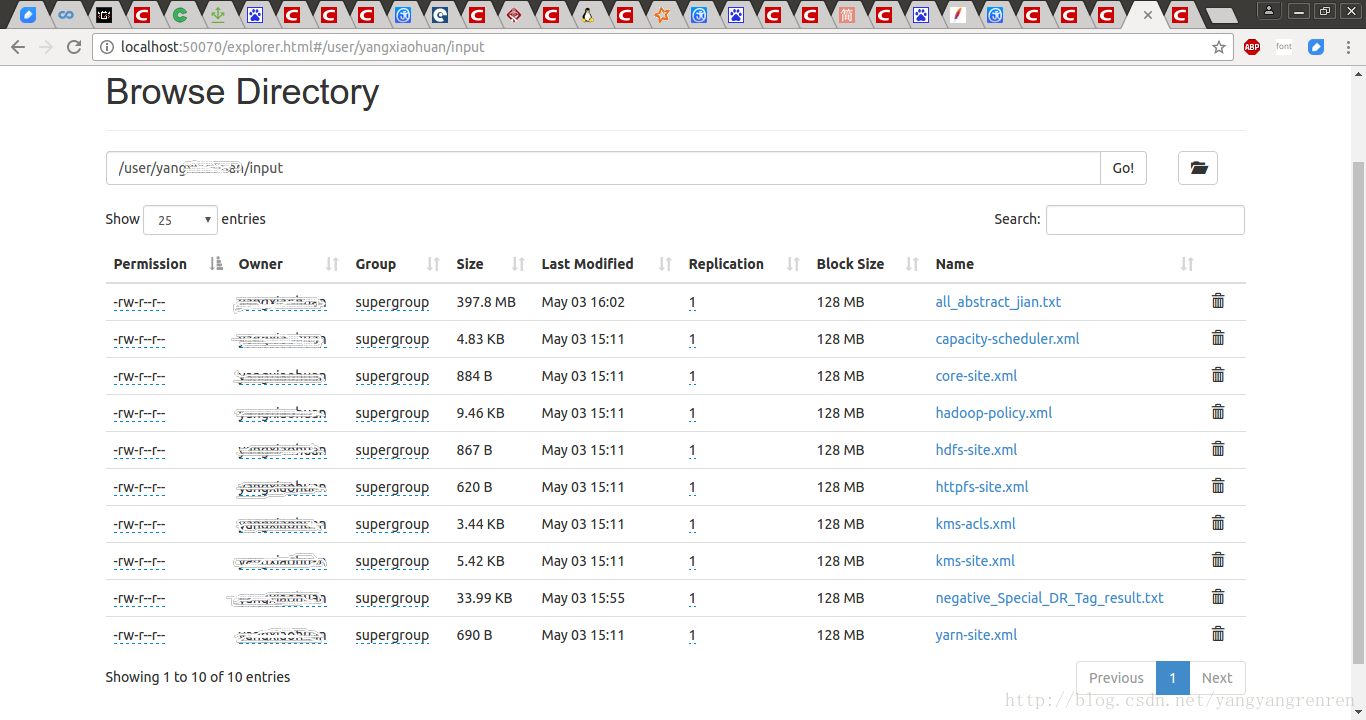This screenshot has width=1366, height=720.
Task: Click supergroup in the kms-acls.xml row
Action: click(392, 524)
